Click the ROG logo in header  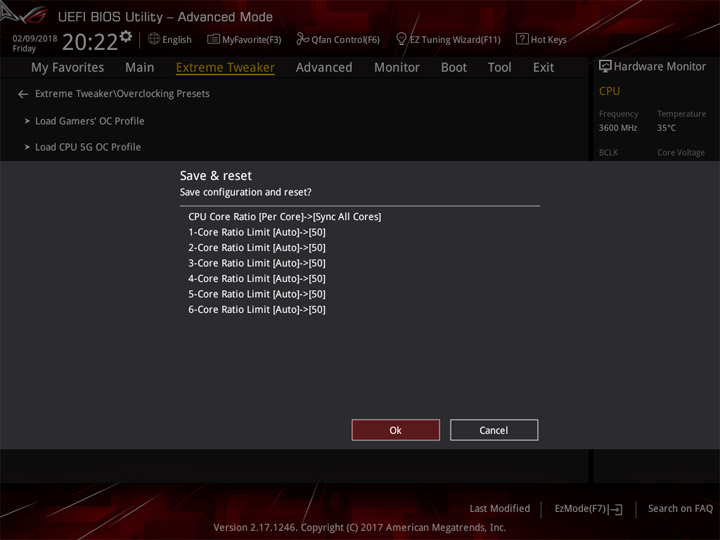pos(25,14)
